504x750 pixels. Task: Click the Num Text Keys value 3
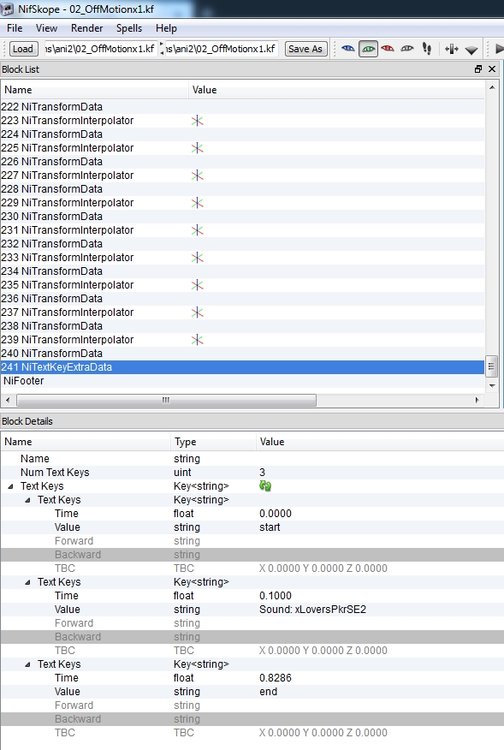click(262, 472)
